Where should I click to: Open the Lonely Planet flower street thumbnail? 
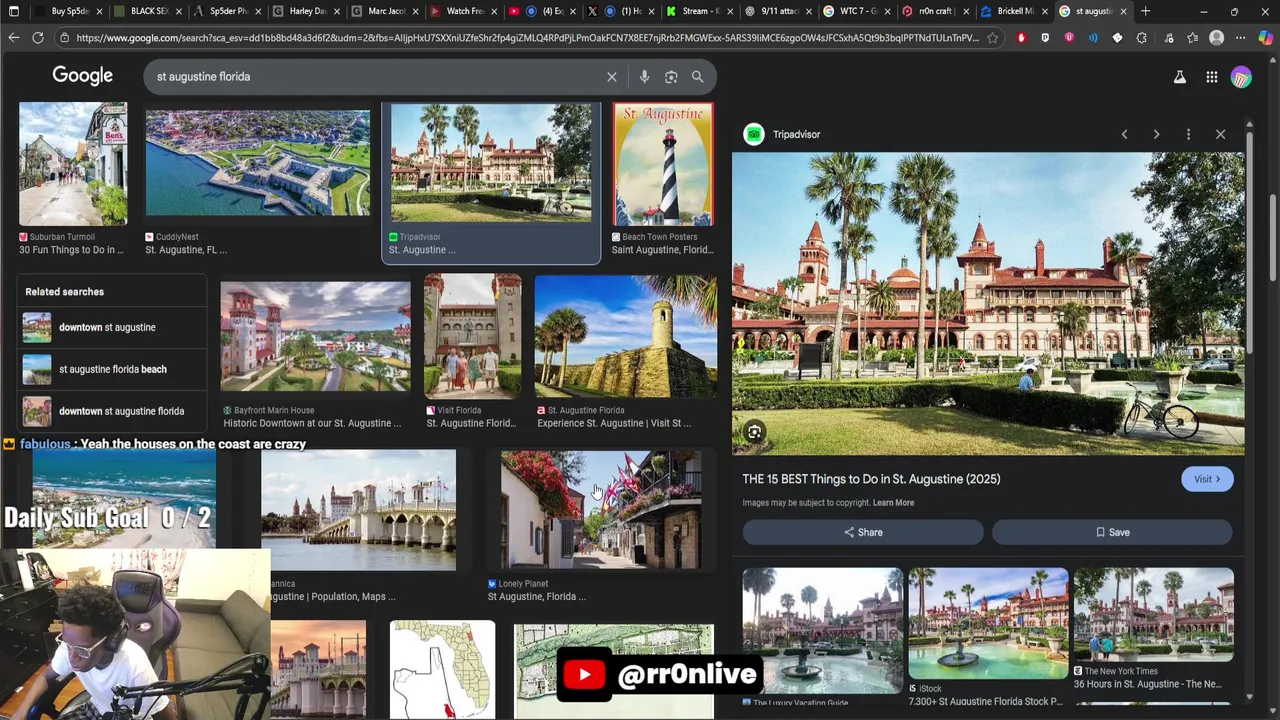(x=600, y=510)
